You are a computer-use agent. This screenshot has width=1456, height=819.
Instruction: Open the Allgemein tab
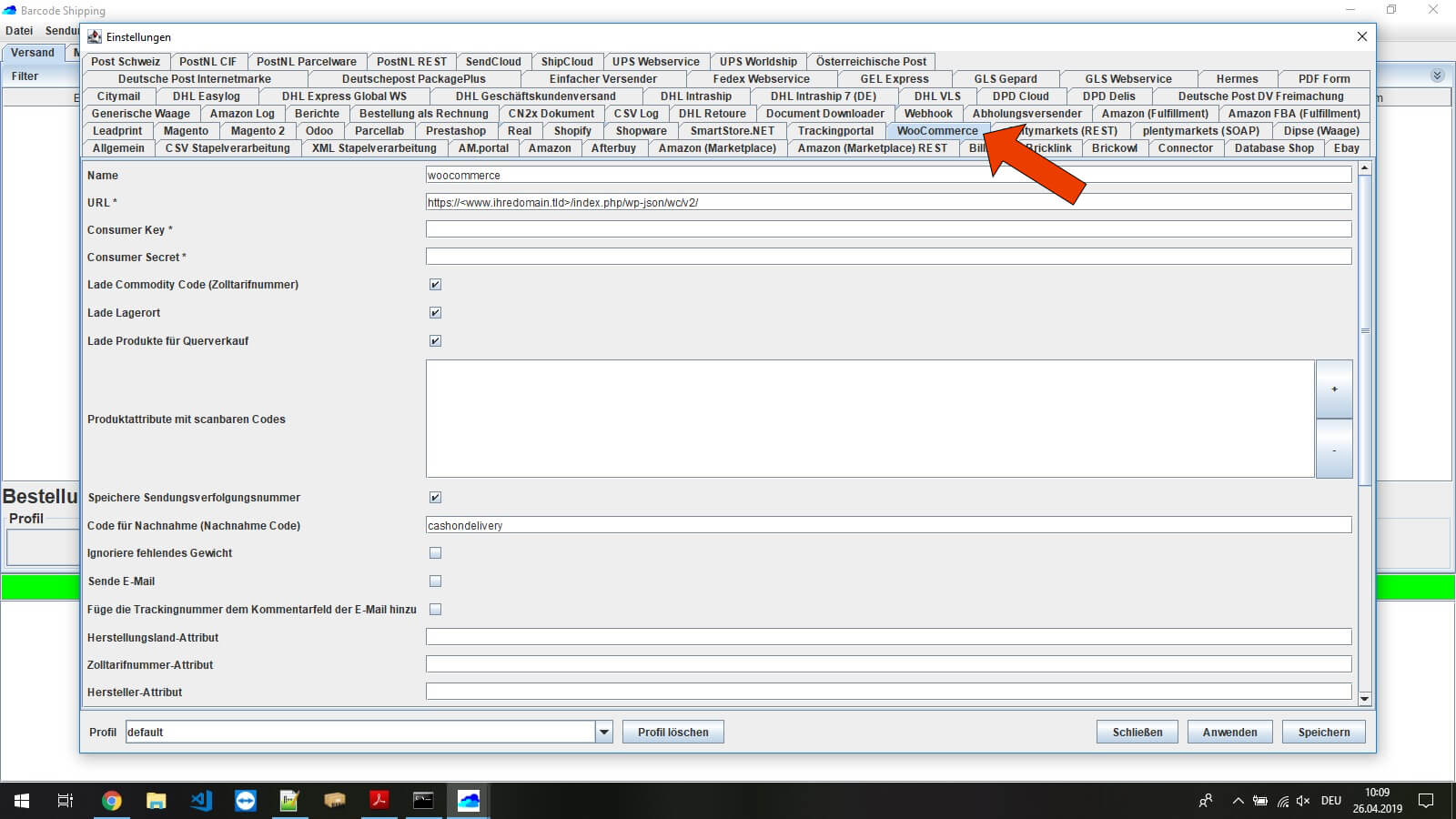click(x=118, y=148)
